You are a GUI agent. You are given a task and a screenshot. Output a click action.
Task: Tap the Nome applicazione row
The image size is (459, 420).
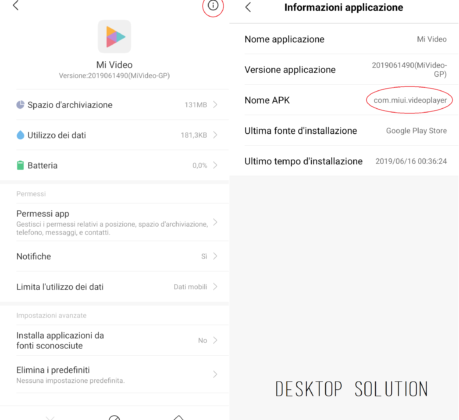(x=345, y=39)
